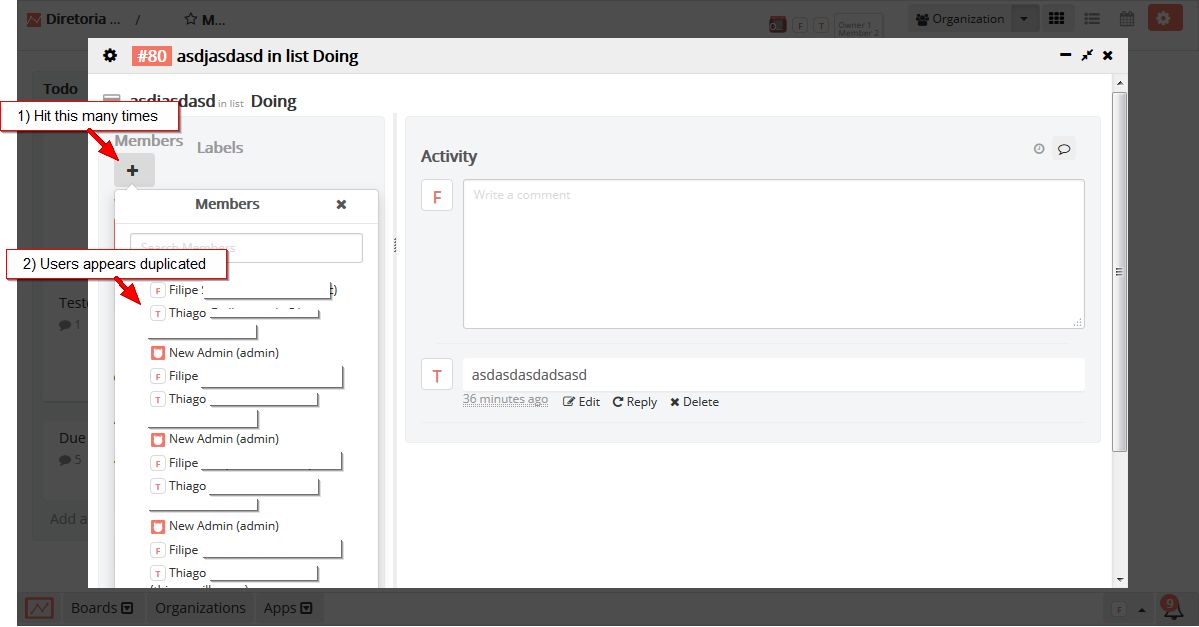Open the Organization dropdown
The height and width of the screenshot is (627, 1199).
(x=1024, y=18)
